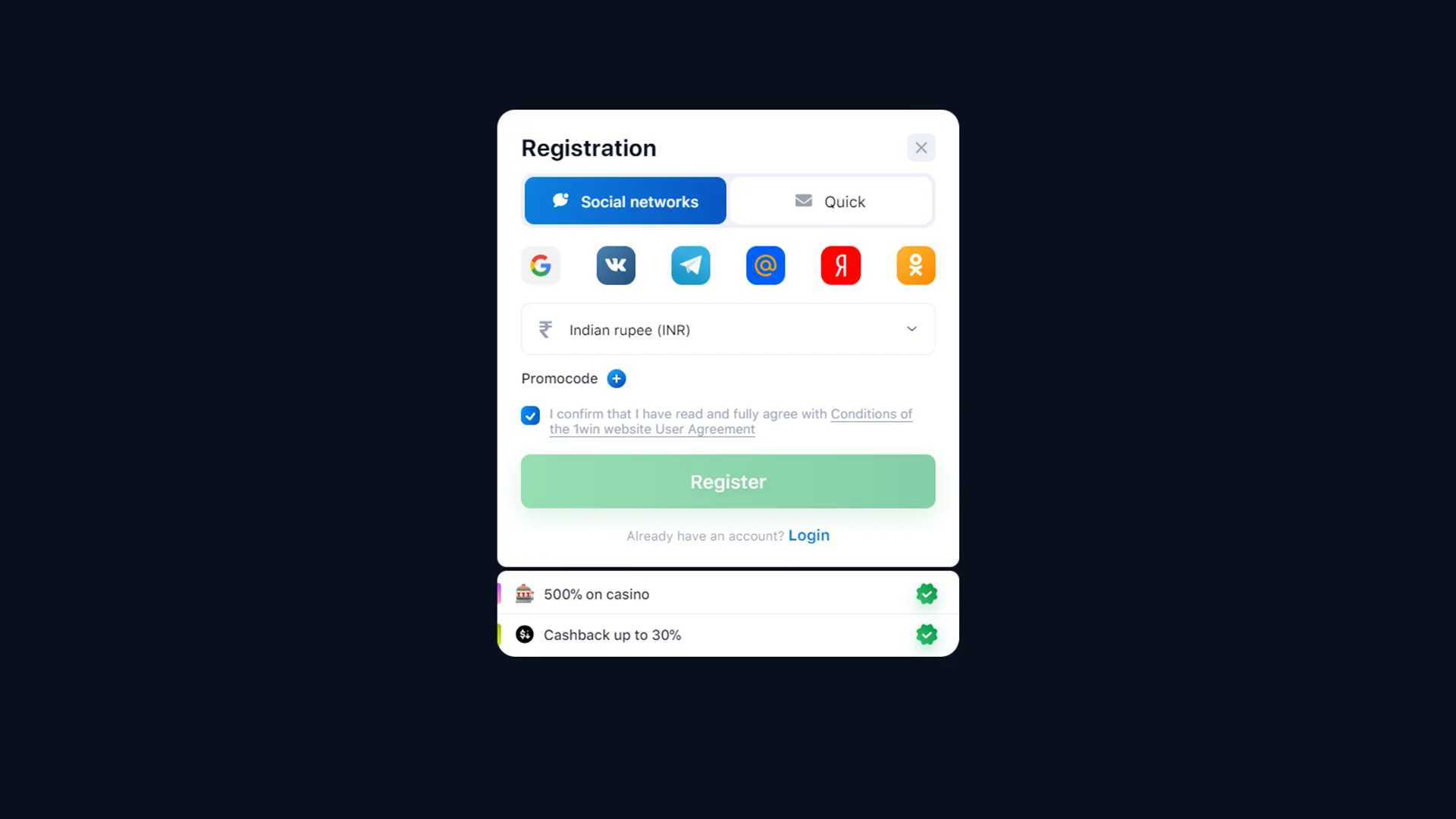Click the Google sign-in icon
This screenshot has width=1456, height=819.
(x=540, y=265)
